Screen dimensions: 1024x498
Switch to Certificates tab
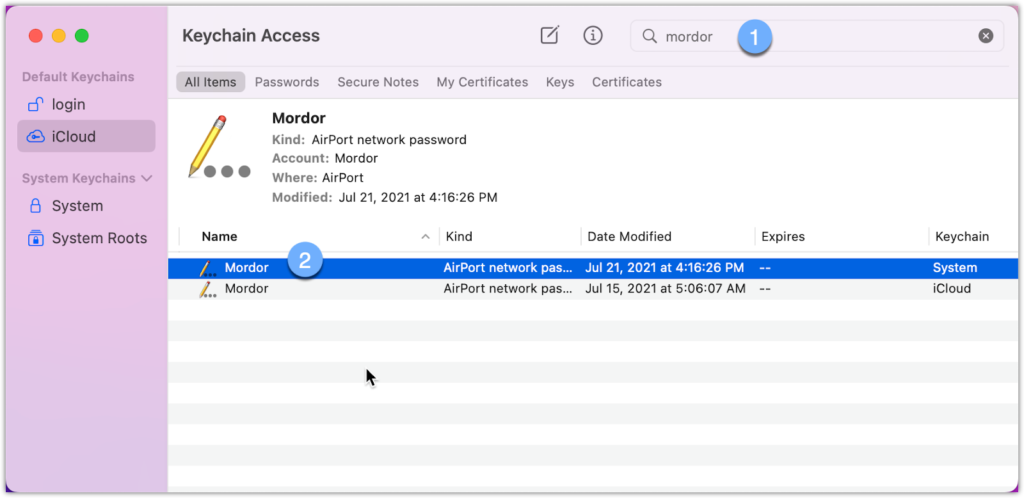click(627, 82)
